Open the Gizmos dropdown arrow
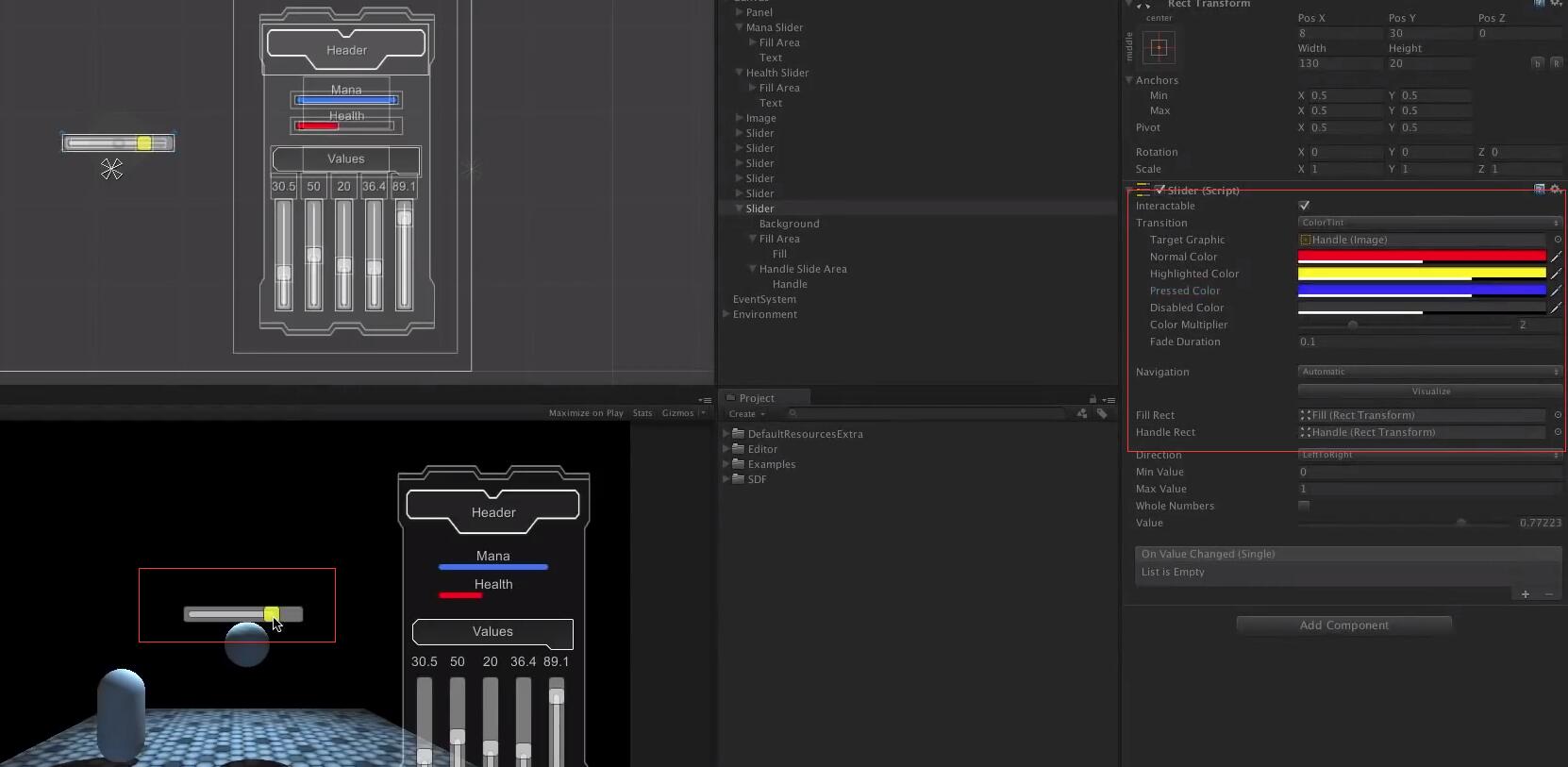1568x767 pixels. tap(703, 413)
